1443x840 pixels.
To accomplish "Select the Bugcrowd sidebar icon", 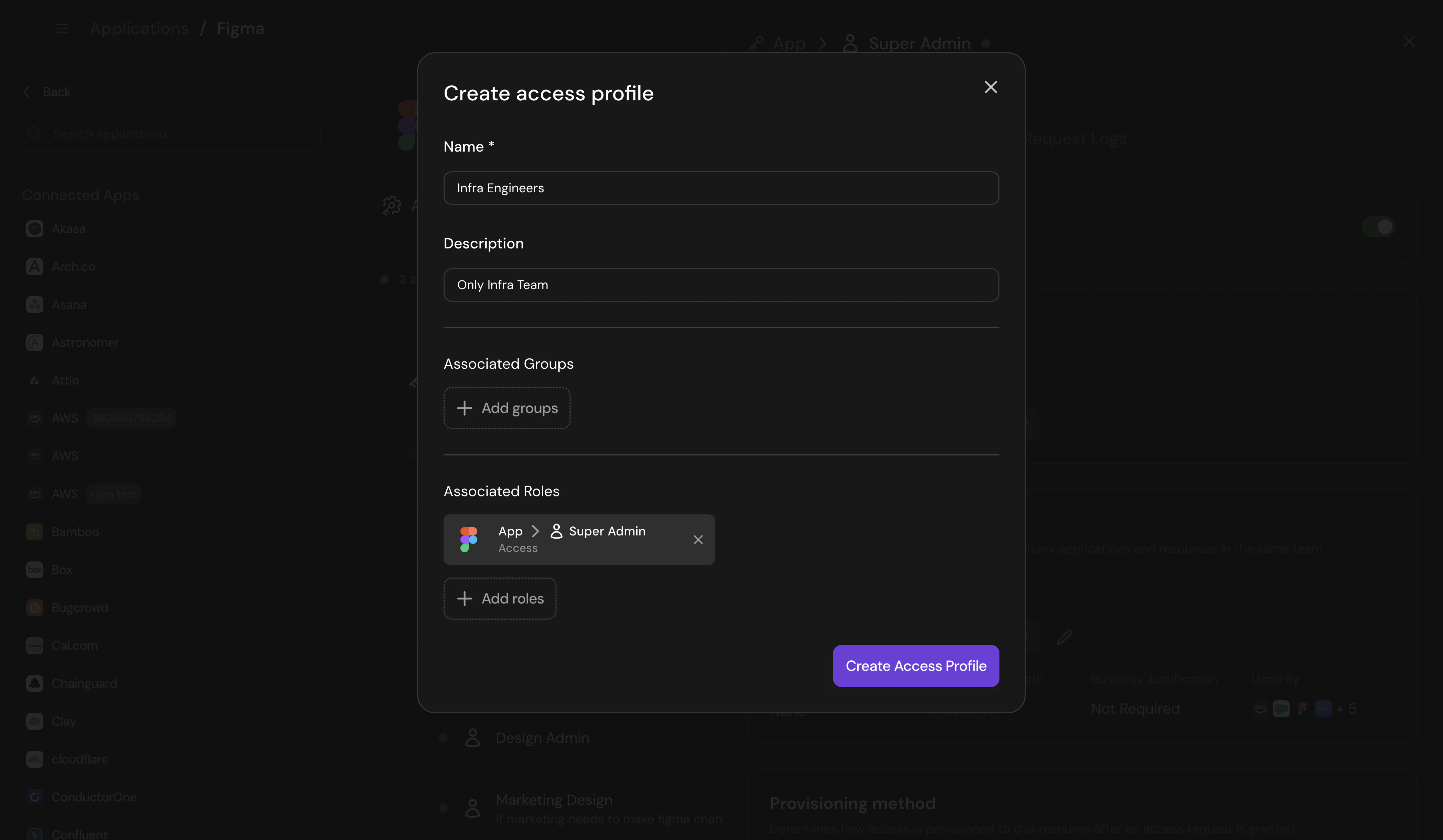I will pyautogui.click(x=34, y=607).
